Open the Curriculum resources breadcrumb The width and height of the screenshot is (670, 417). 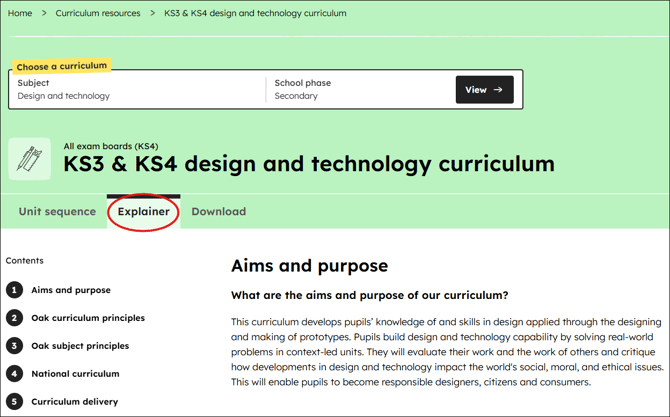coord(98,13)
